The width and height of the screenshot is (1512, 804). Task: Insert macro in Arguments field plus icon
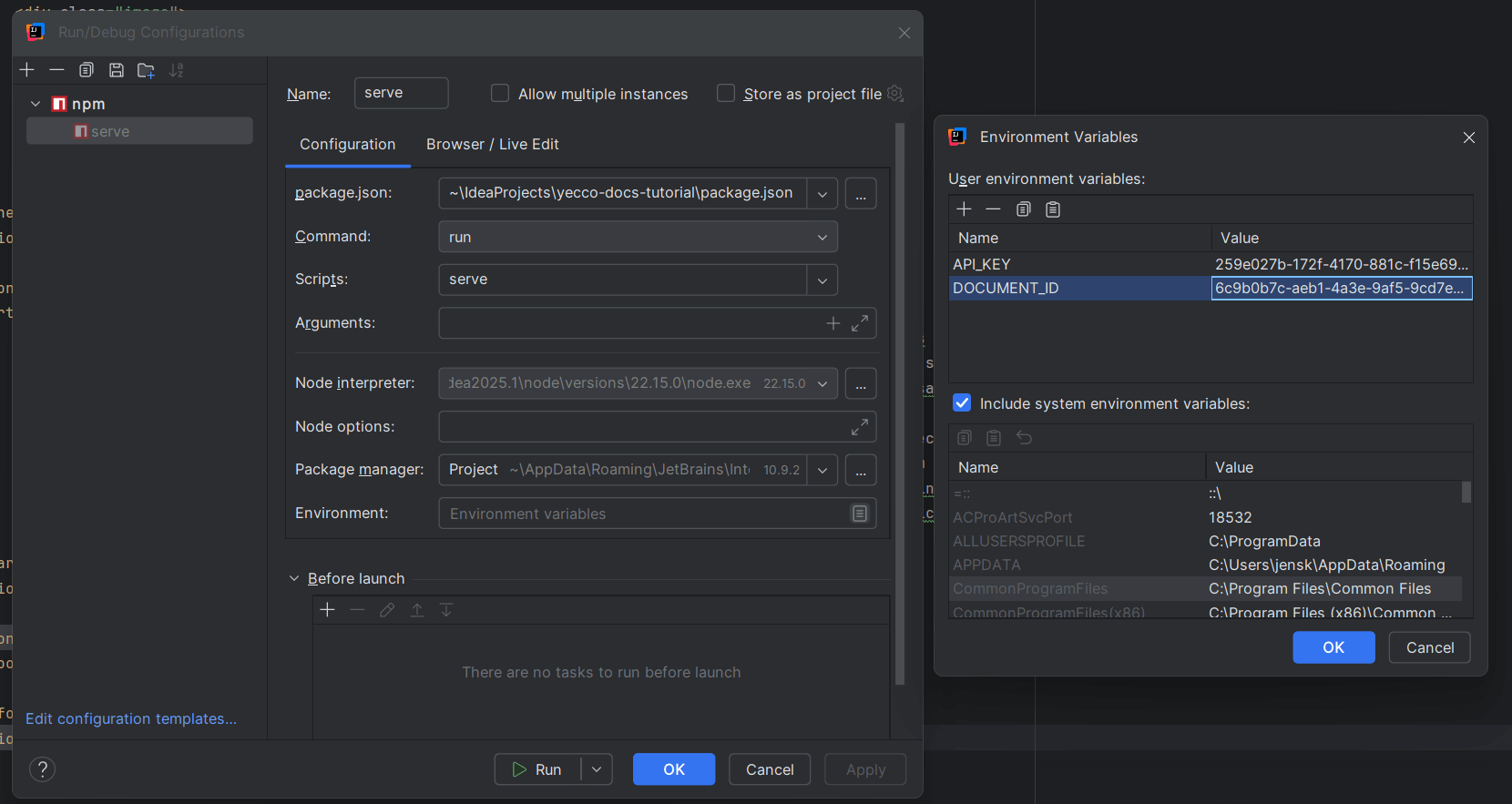tap(833, 323)
